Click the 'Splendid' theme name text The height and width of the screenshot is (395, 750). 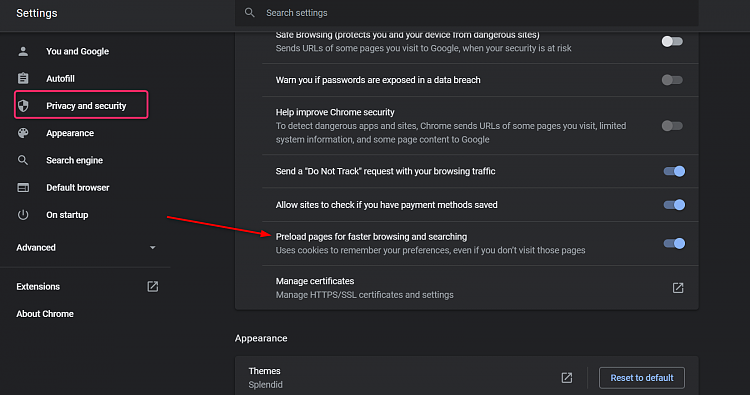point(265,385)
